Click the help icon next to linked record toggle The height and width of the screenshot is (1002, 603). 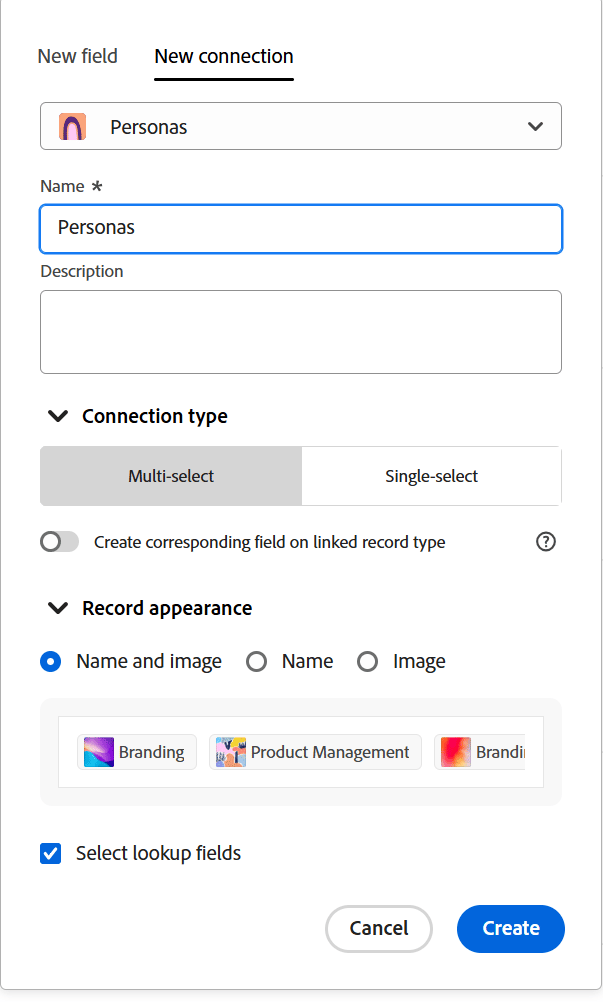coord(546,541)
